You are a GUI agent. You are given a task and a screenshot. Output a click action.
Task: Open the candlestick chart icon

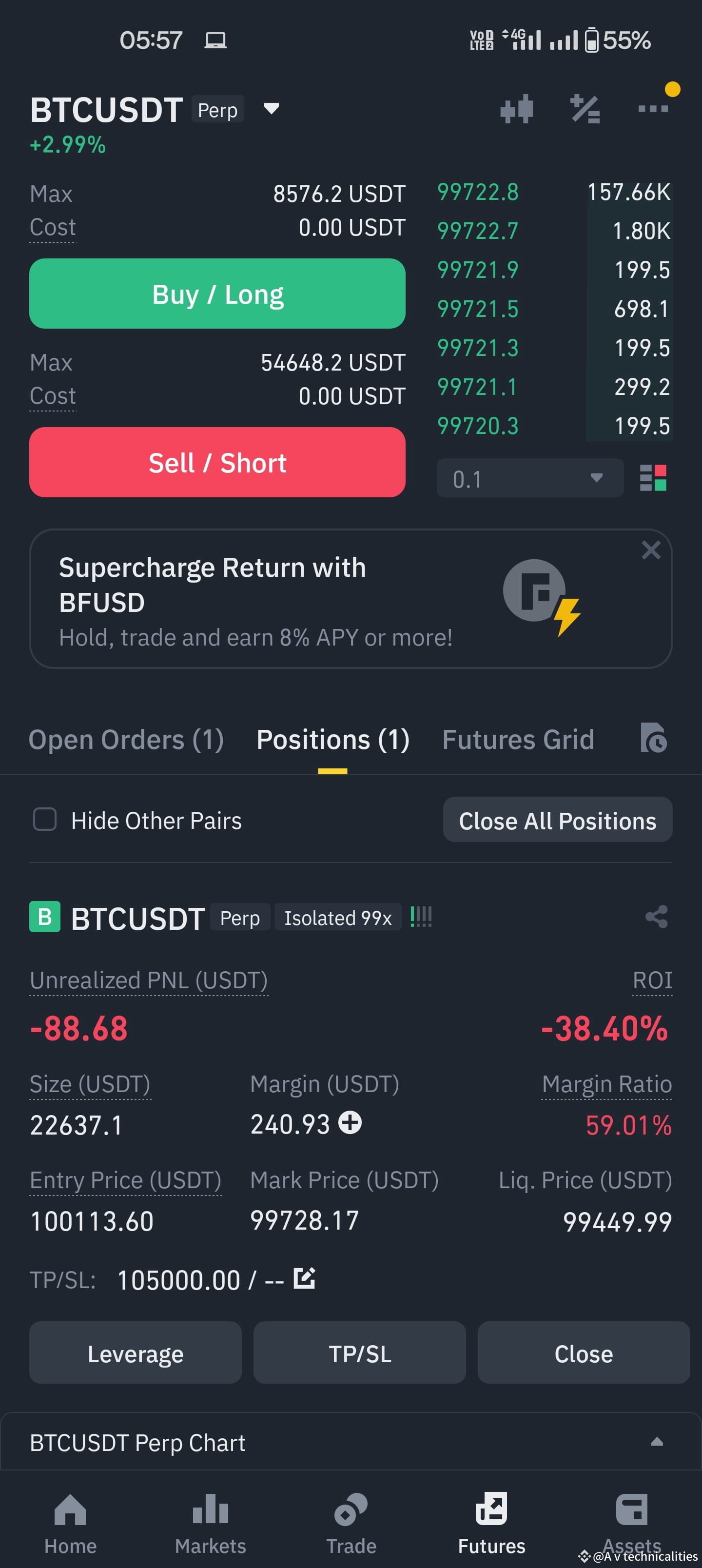(x=516, y=110)
